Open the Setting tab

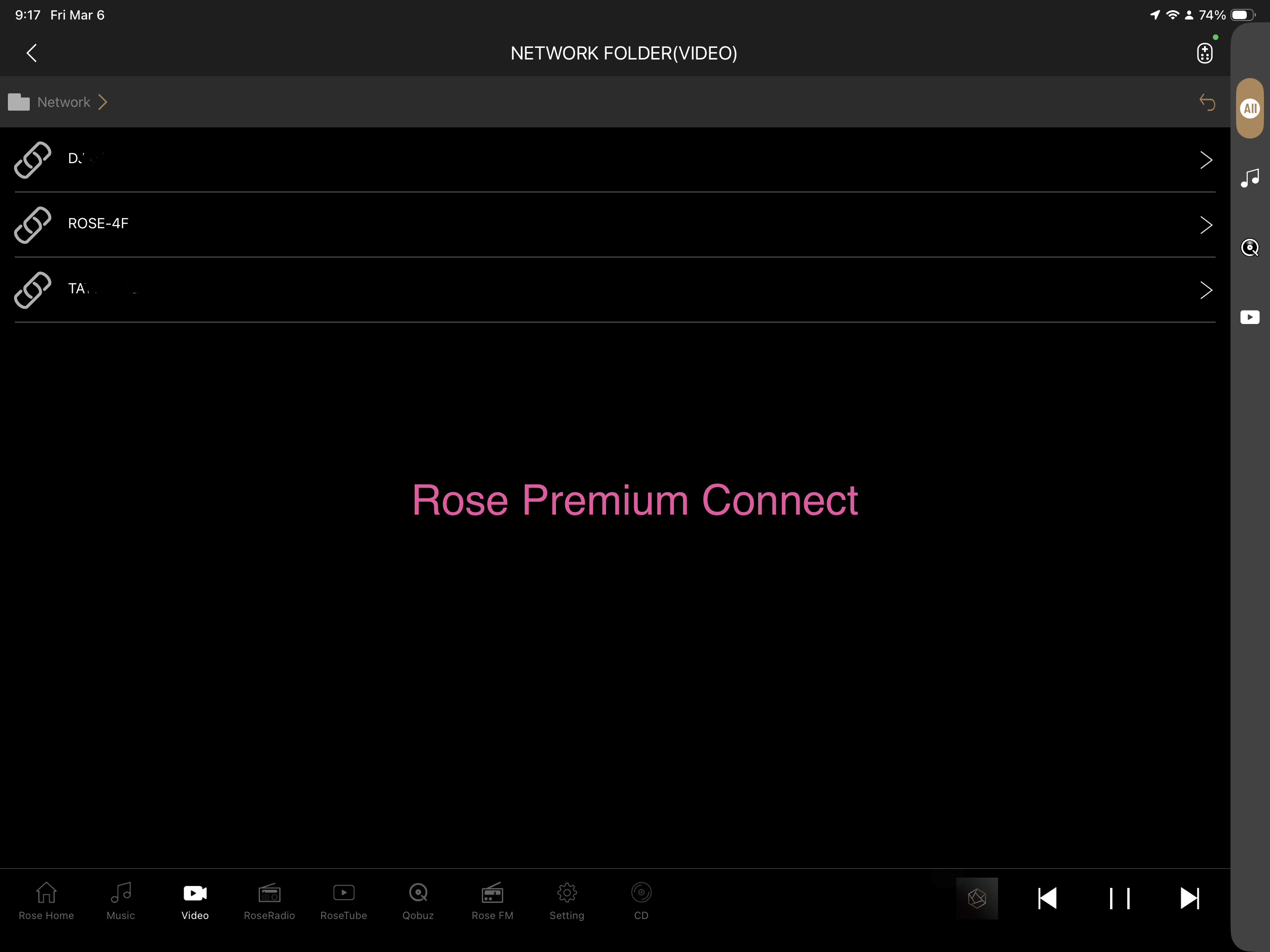[x=567, y=901]
